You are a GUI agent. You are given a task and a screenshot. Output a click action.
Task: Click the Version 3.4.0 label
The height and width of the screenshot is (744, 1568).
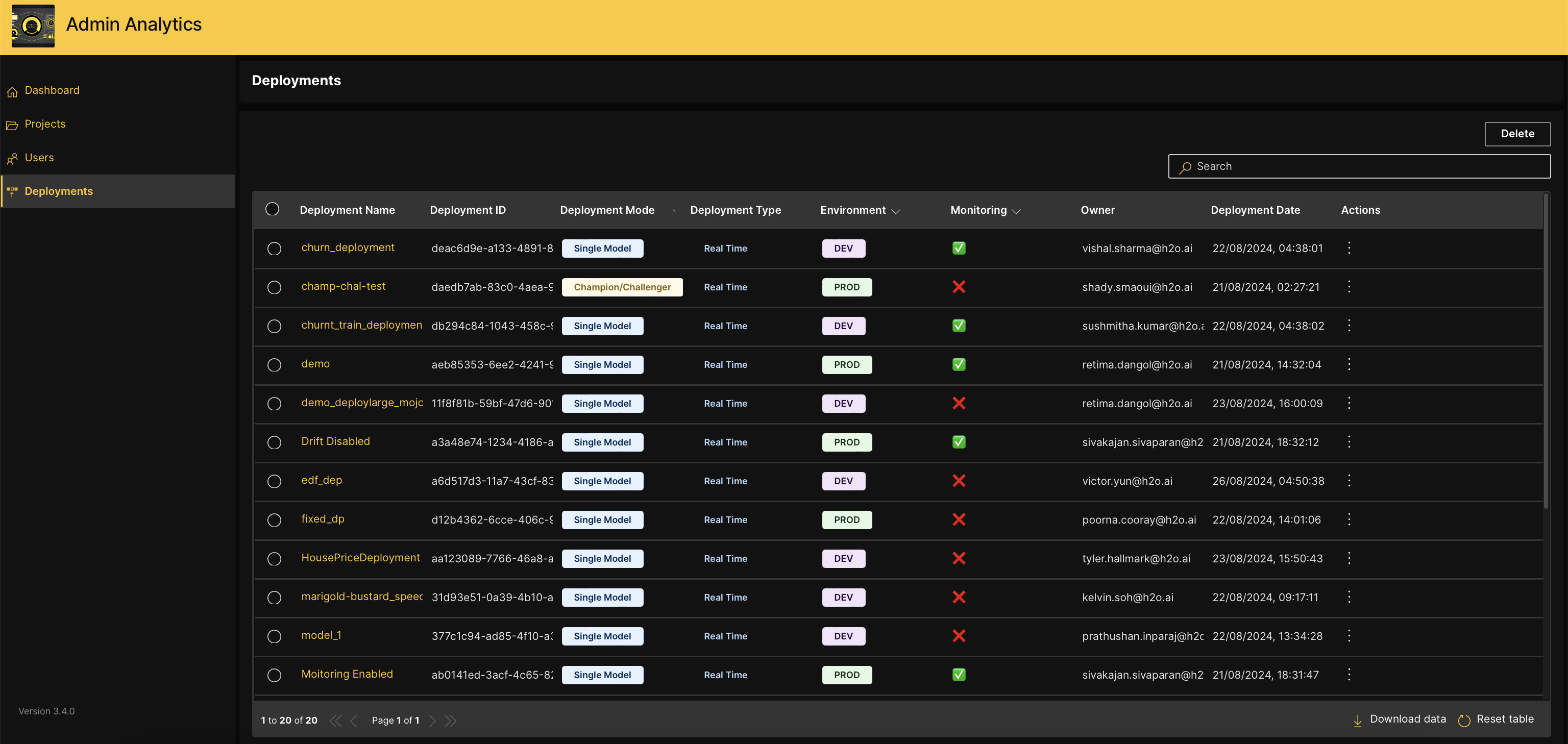[46, 711]
